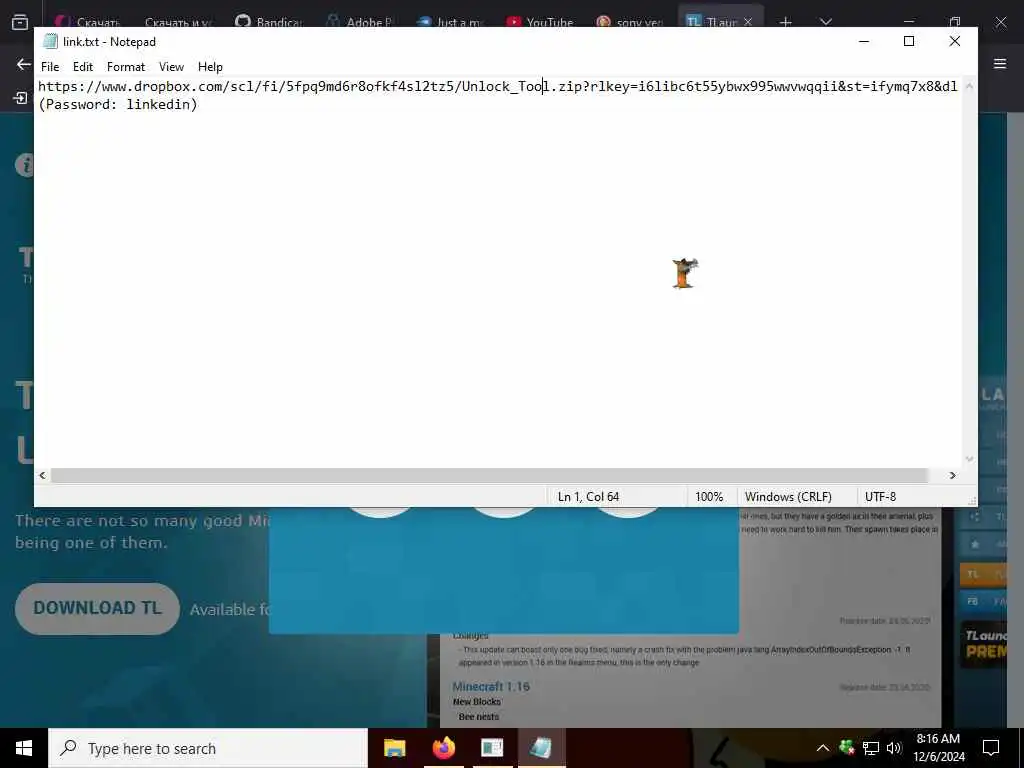Image resolution: width=1024 pixels, height=768 pixels.
Task: Open File Explorer from the taskbar
Action: point(394,748)
